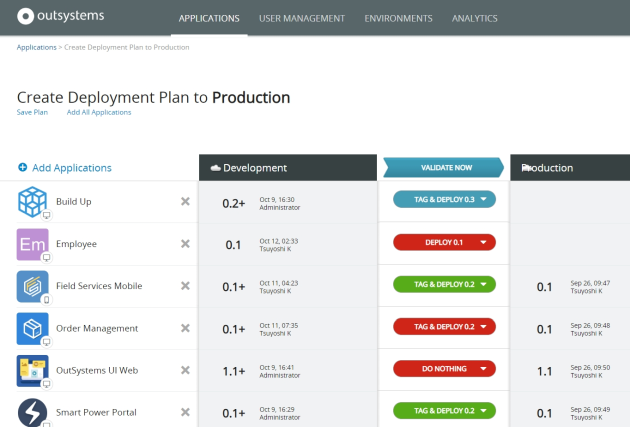Screen dimensions: 630x427
Task: Open the Order Management app icon
Action: 33,329
